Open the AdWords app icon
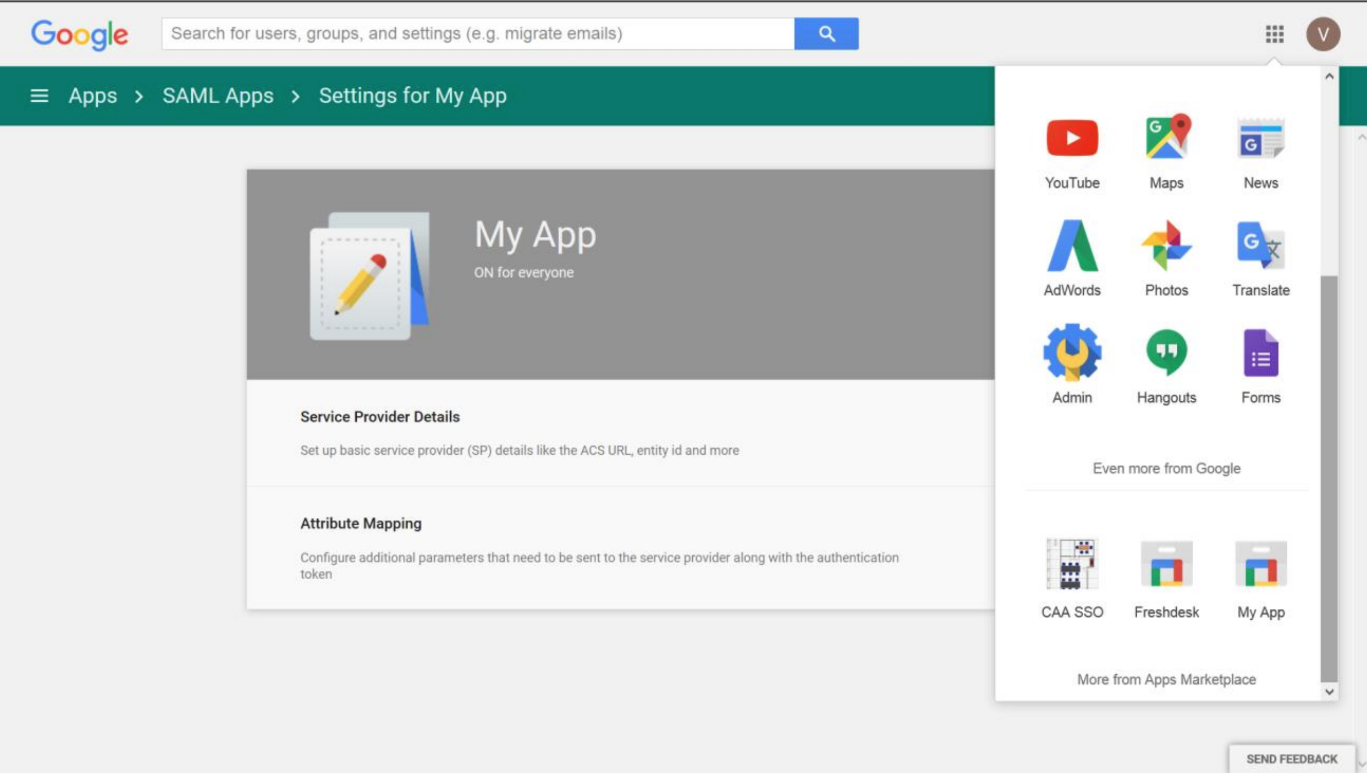Viewport: 1367px width, 774px height. [x=1072, y=246]
